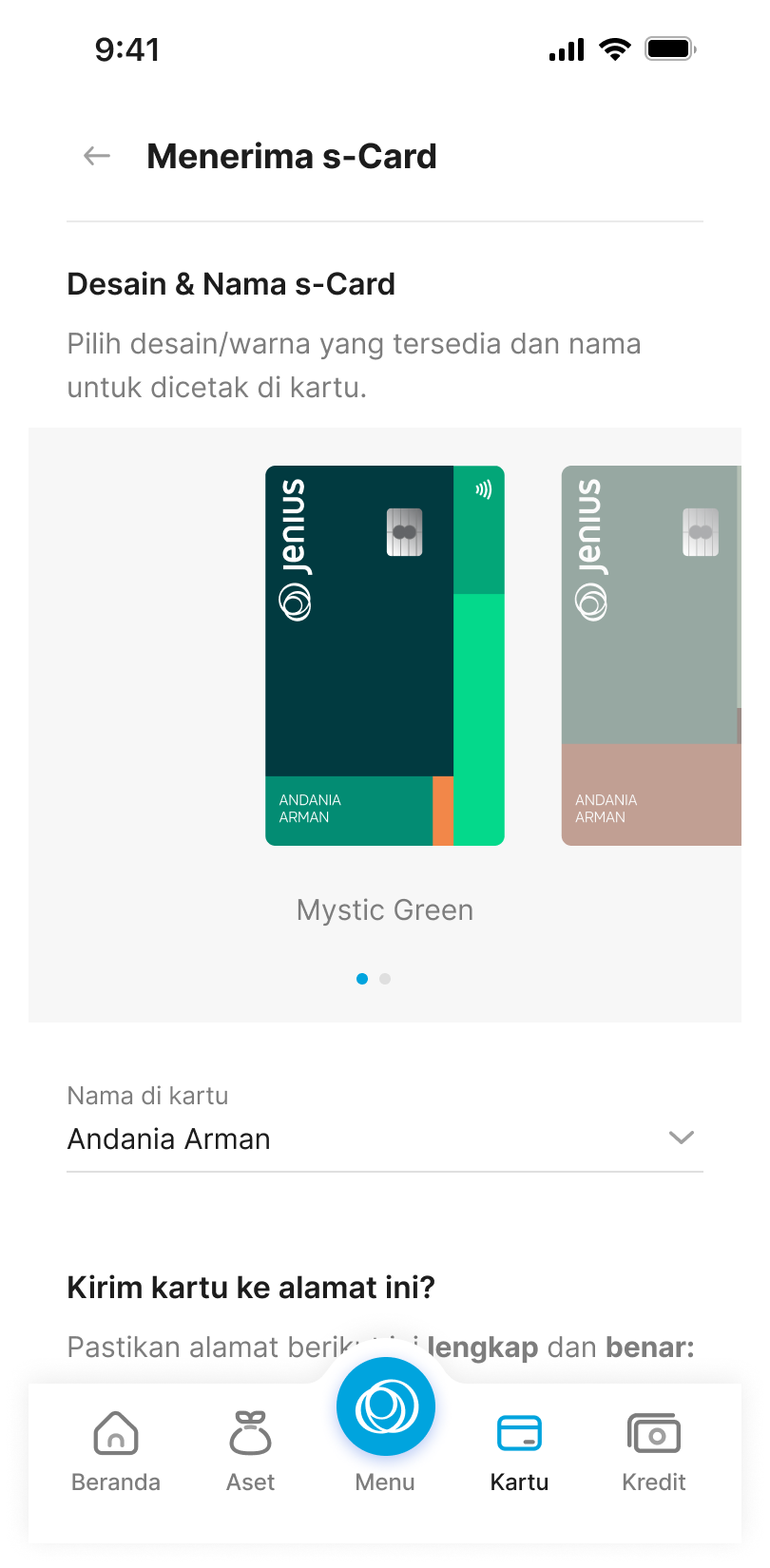Tap the back arrow icon
The image size is (770, 1568).
97,156
